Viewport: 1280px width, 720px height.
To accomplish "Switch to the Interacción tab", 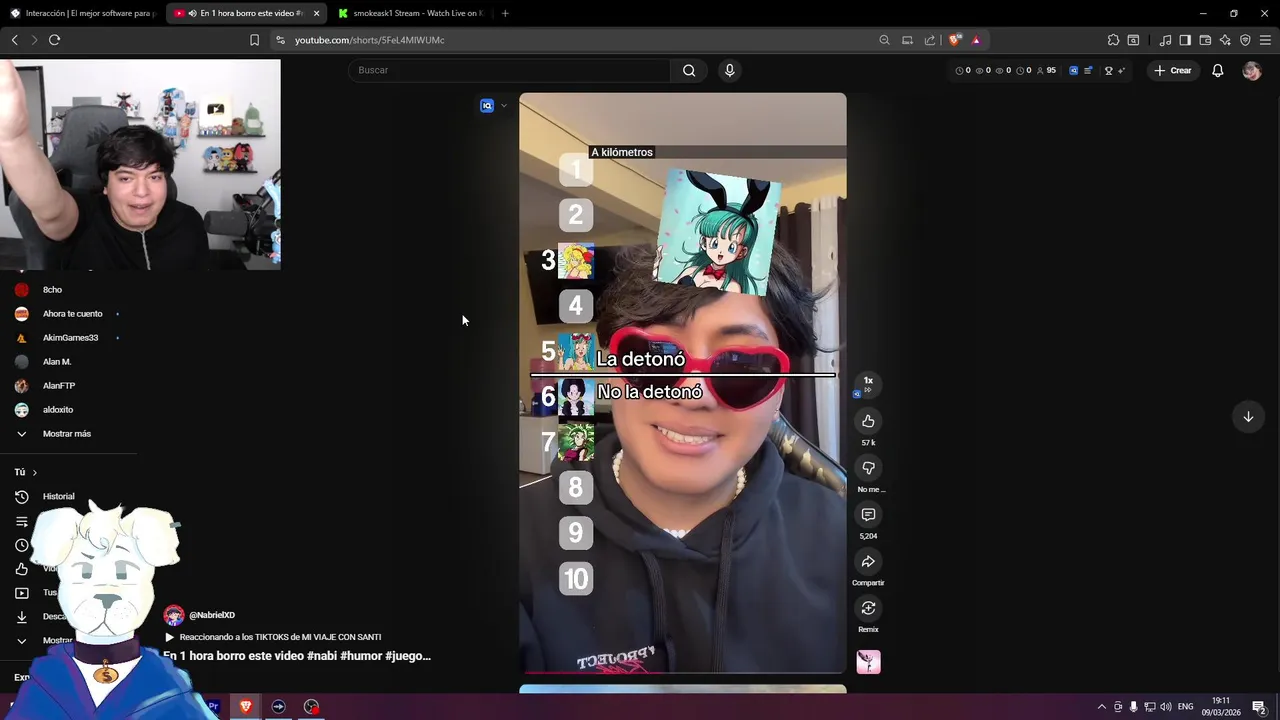I will click(x=83, y=13).
